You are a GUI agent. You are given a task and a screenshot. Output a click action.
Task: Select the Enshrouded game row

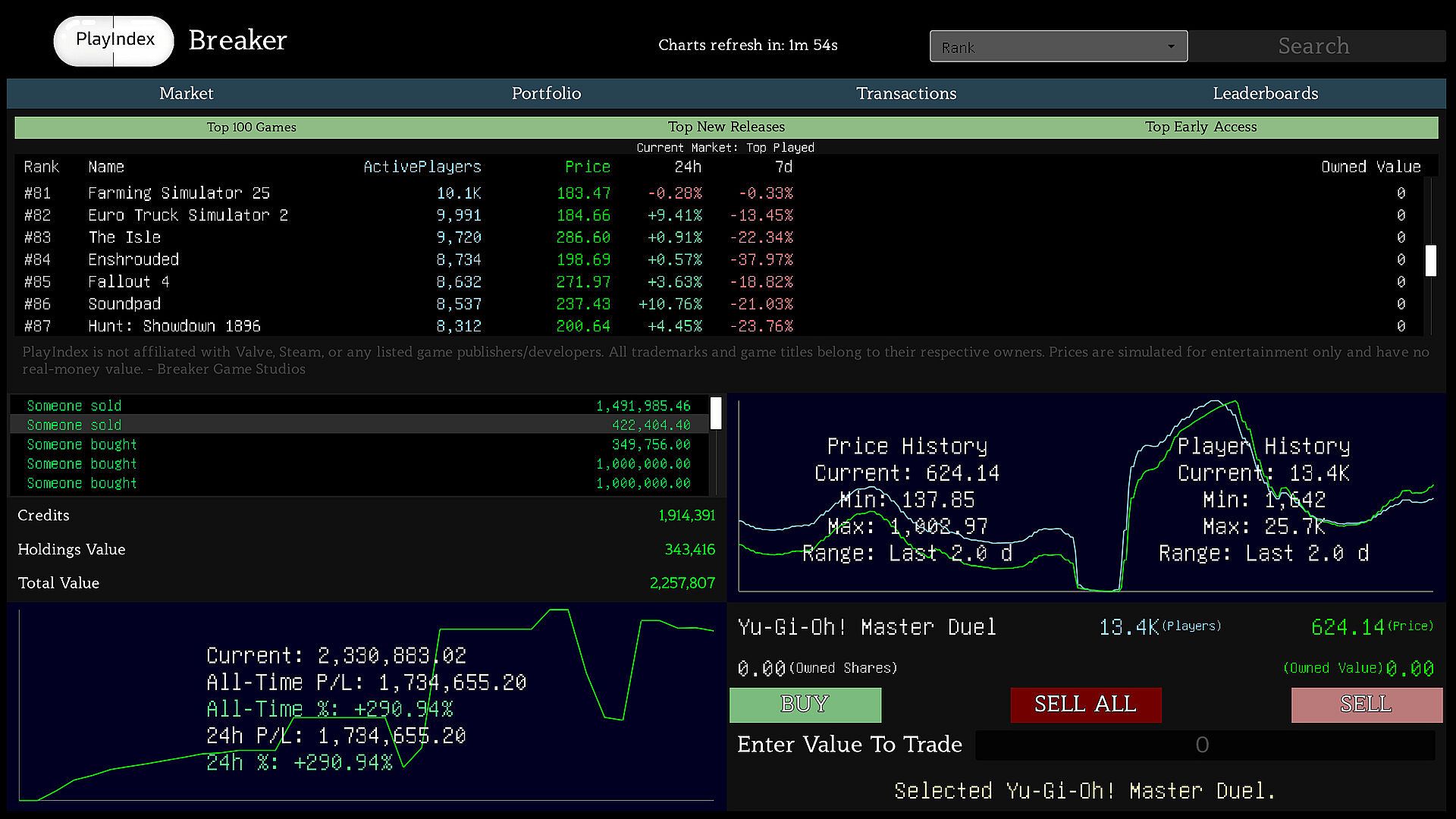pos(720,259)
